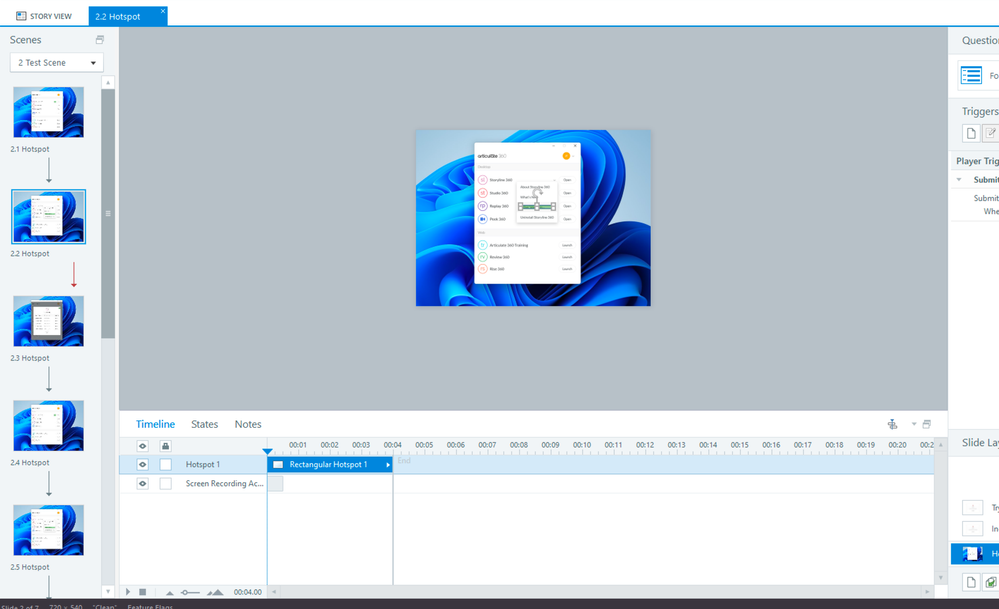Collapse the Submit player trigger group
Image resolution: width=999 pixels, height=609 pixels.
pyautogui.click(x=960, y=180)
